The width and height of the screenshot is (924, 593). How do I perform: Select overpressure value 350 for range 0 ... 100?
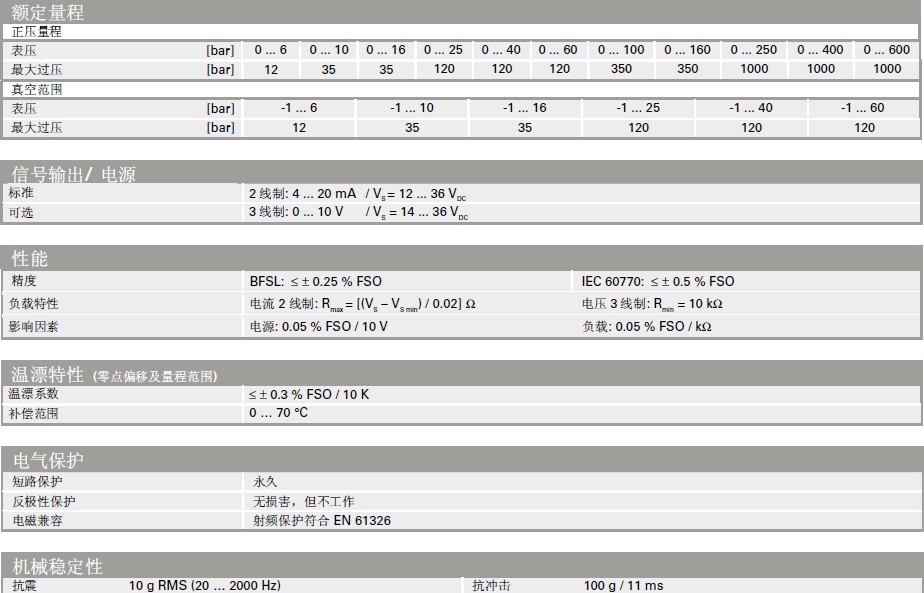pos(621,69)
